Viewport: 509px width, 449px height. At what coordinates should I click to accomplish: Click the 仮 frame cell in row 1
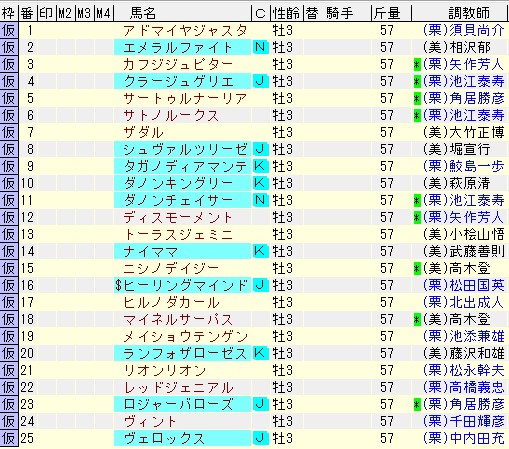click(9, 30)
